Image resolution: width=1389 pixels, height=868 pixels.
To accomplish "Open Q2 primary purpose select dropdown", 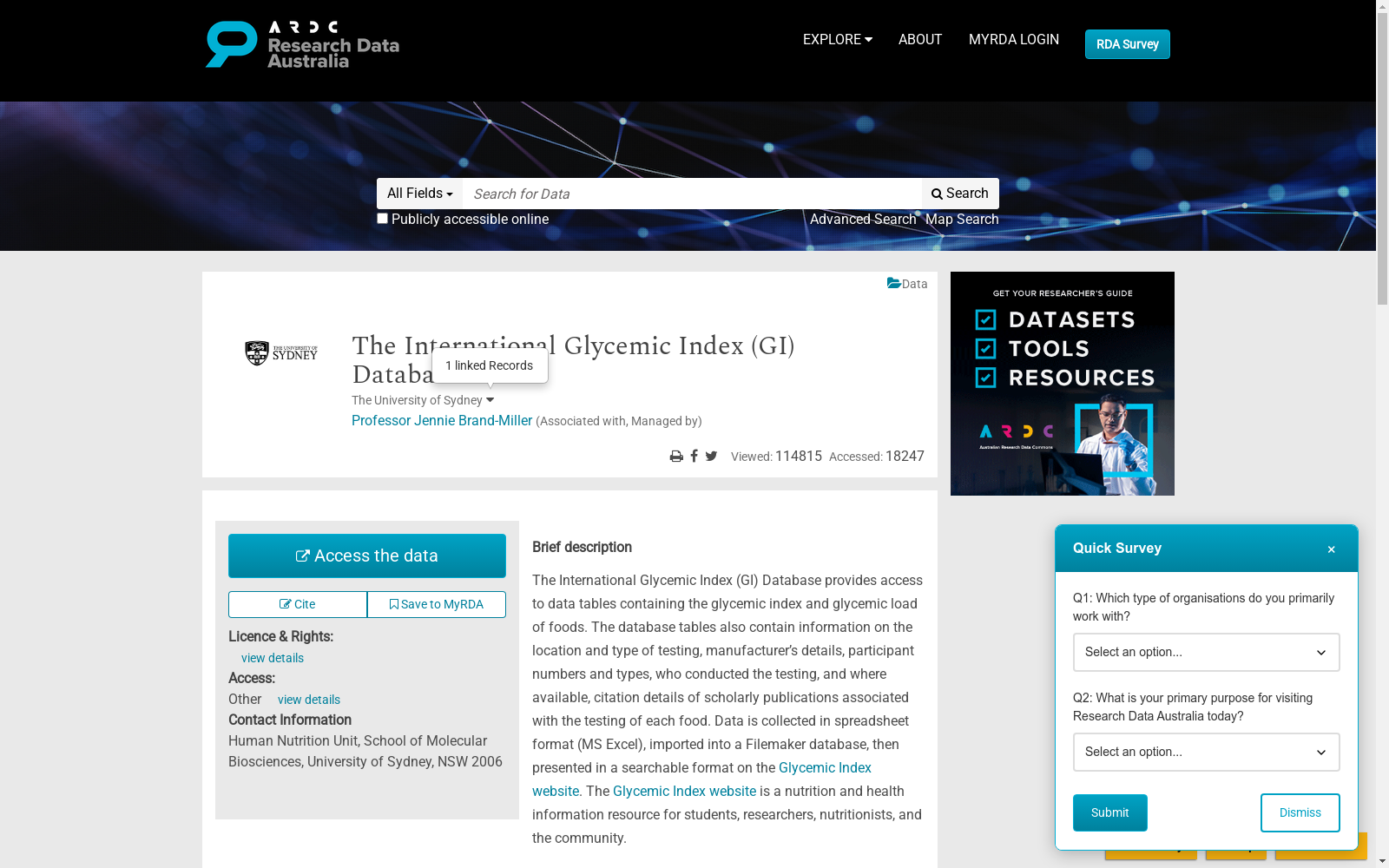I will pos(1206,752).
